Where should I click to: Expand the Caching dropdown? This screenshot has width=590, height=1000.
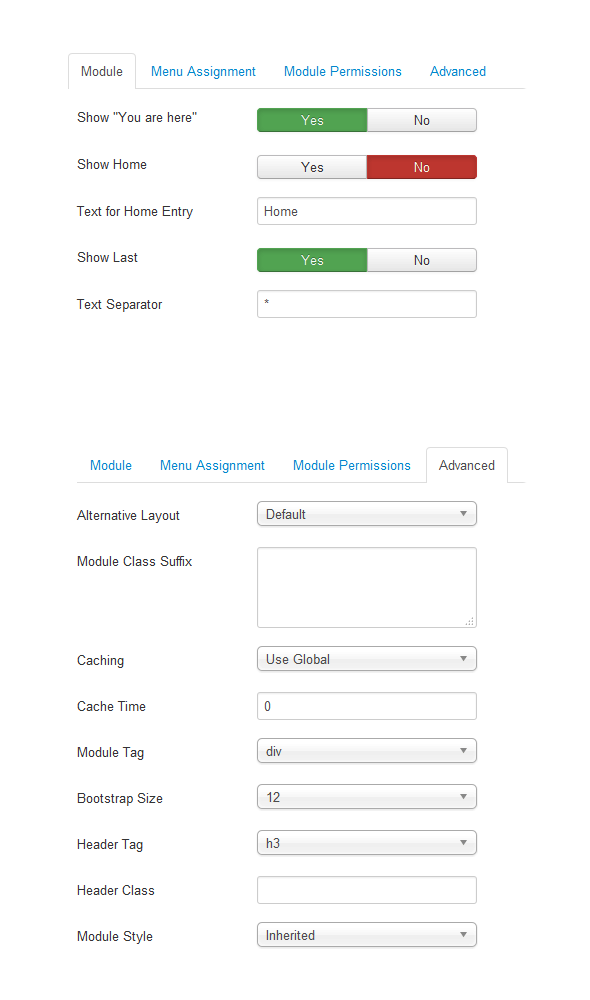tap(367, 659)
